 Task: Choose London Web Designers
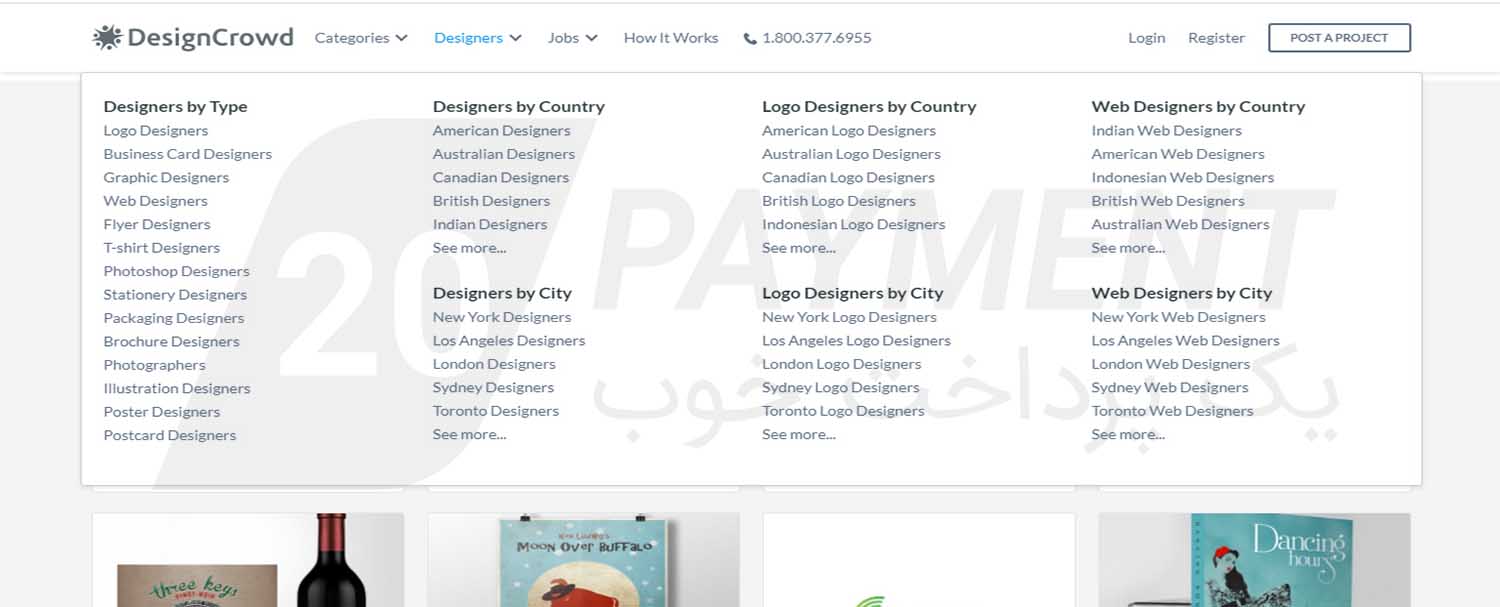[x=1171, y=365]
